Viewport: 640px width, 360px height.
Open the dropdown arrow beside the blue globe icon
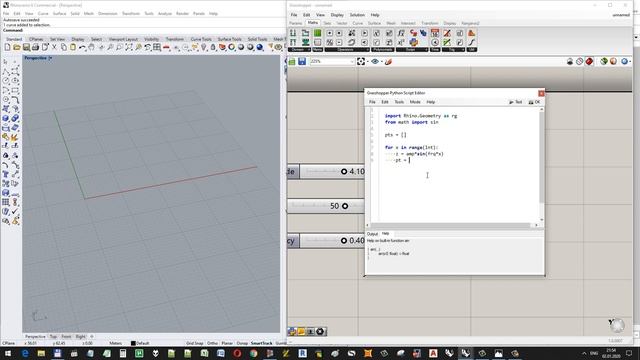coord(630,62)
